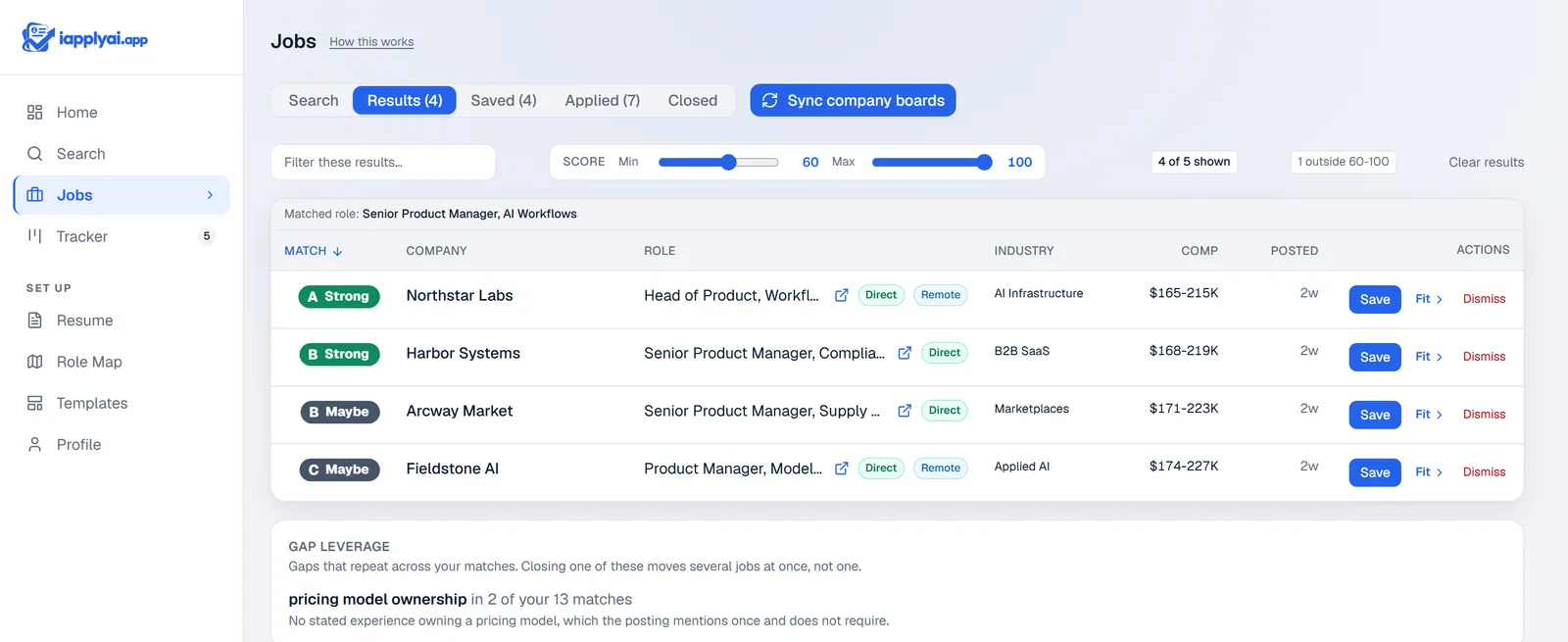Click the Templates icon in sidebar

pyautogui.click(x=35, y=403)
